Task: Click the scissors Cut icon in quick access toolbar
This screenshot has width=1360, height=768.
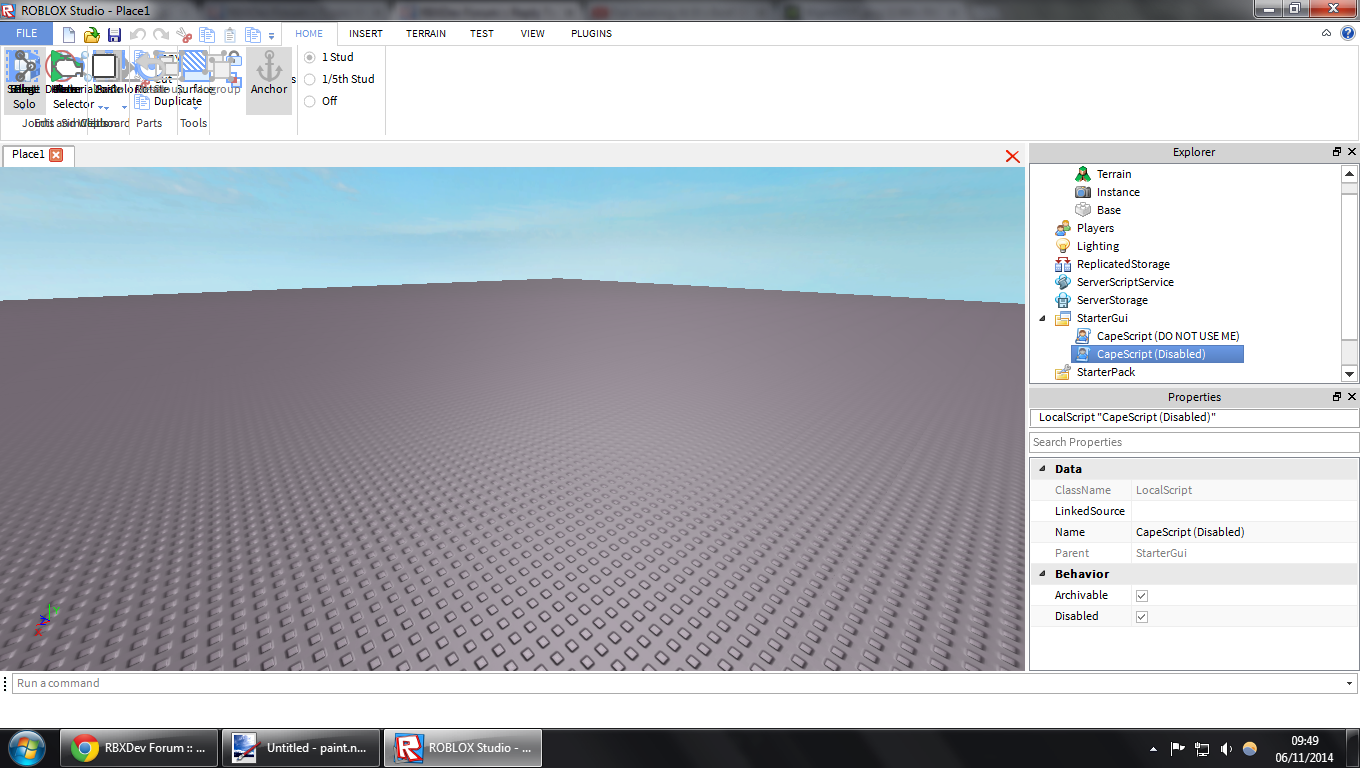Action: [x=184, y=35]
